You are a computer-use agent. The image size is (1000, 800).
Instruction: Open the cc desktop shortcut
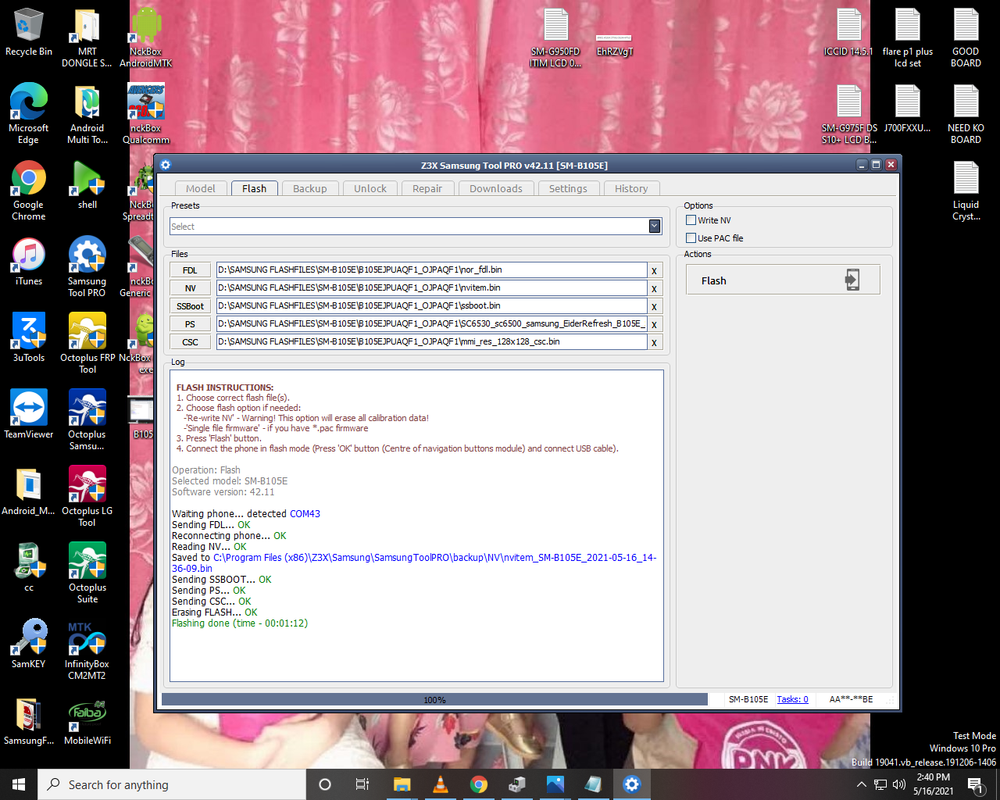pos(28,568)
